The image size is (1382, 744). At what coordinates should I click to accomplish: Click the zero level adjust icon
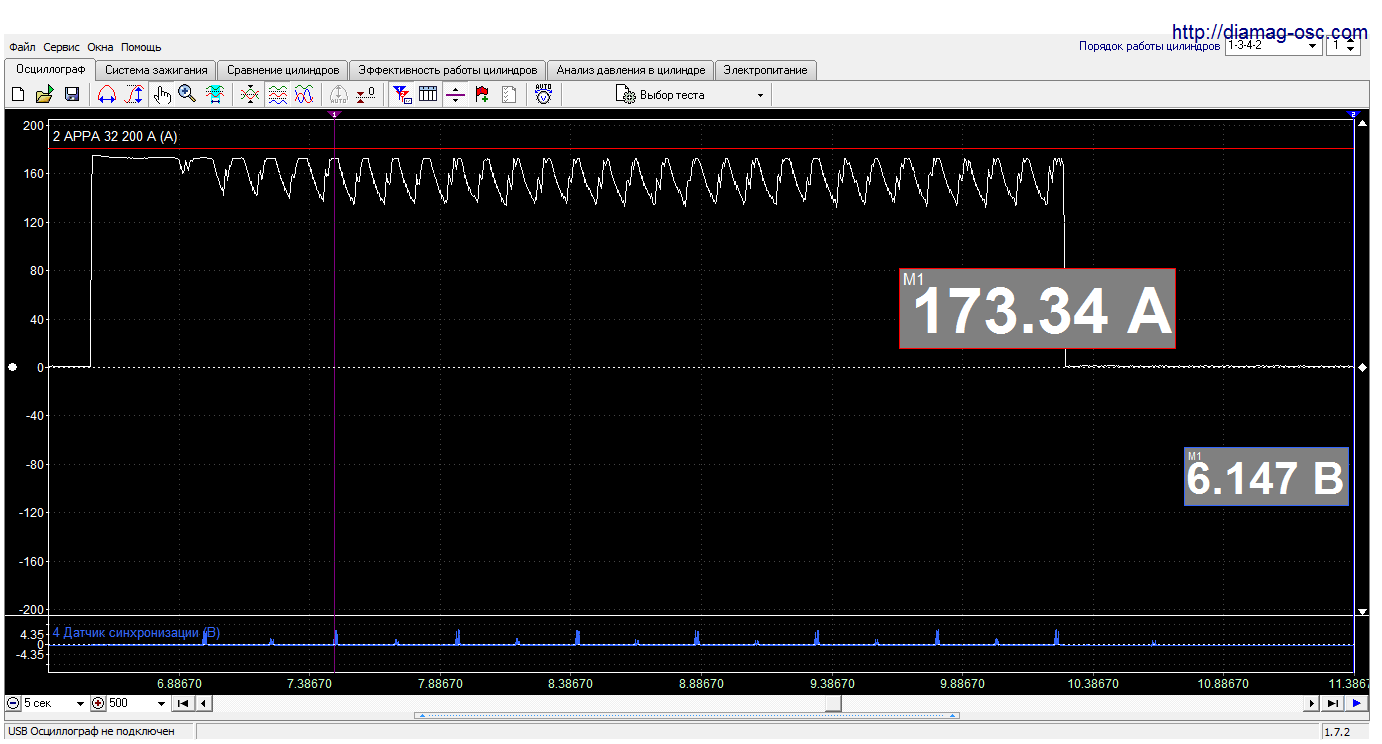(366, 94)
